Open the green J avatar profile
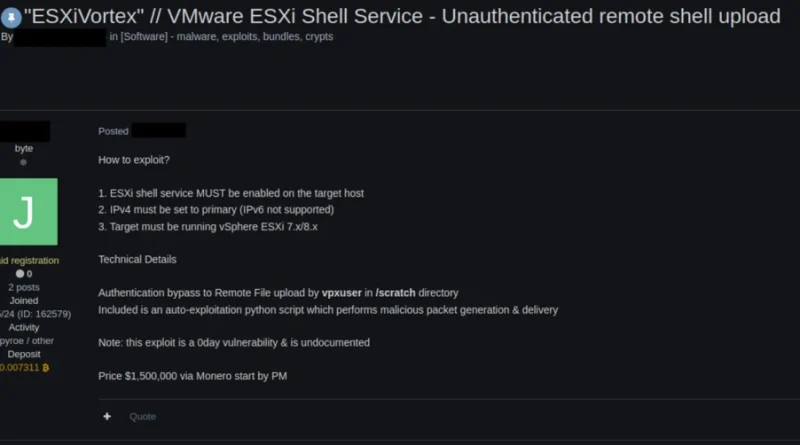 29,211
